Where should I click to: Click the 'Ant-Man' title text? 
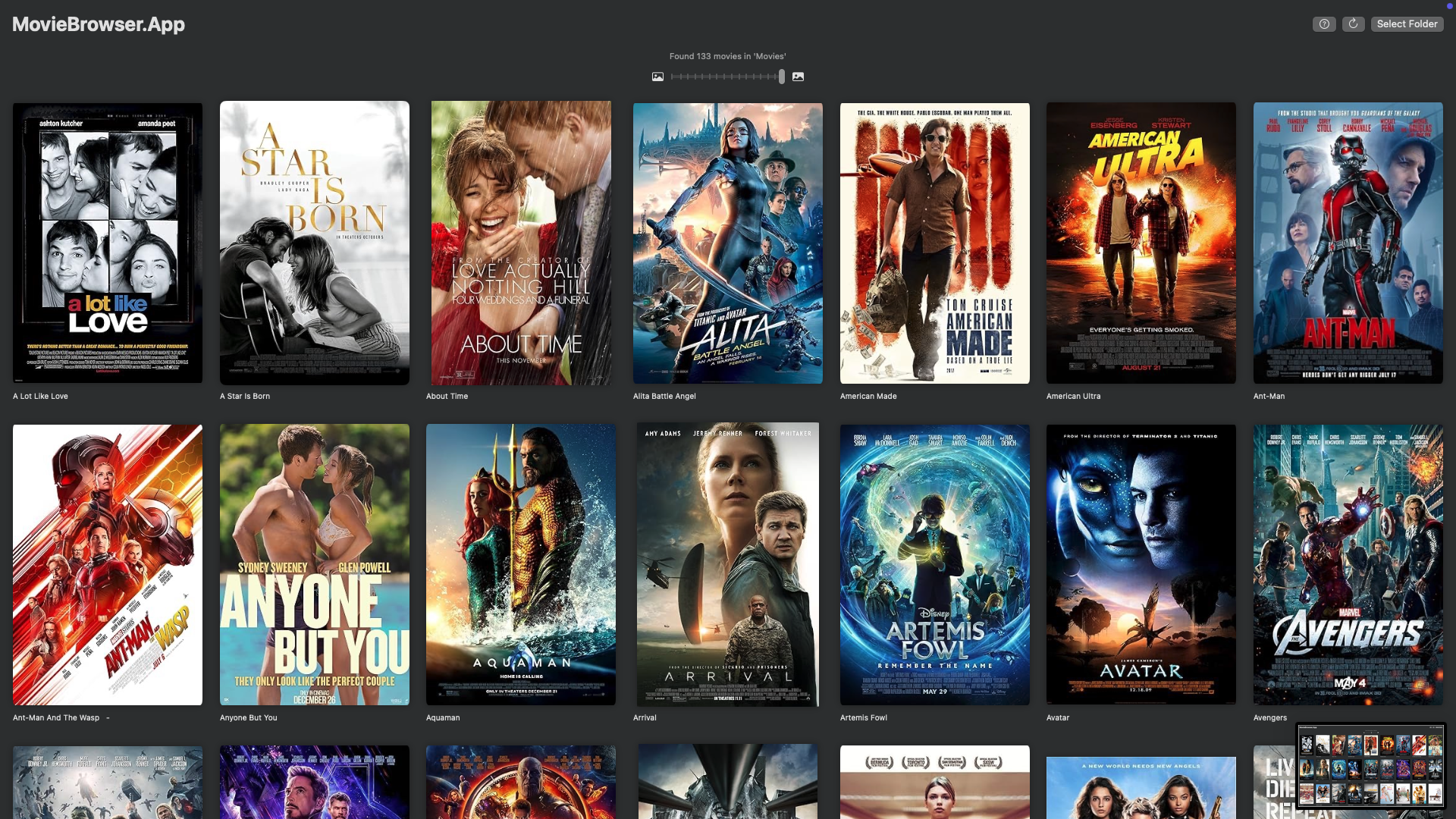coord(1269,396)
